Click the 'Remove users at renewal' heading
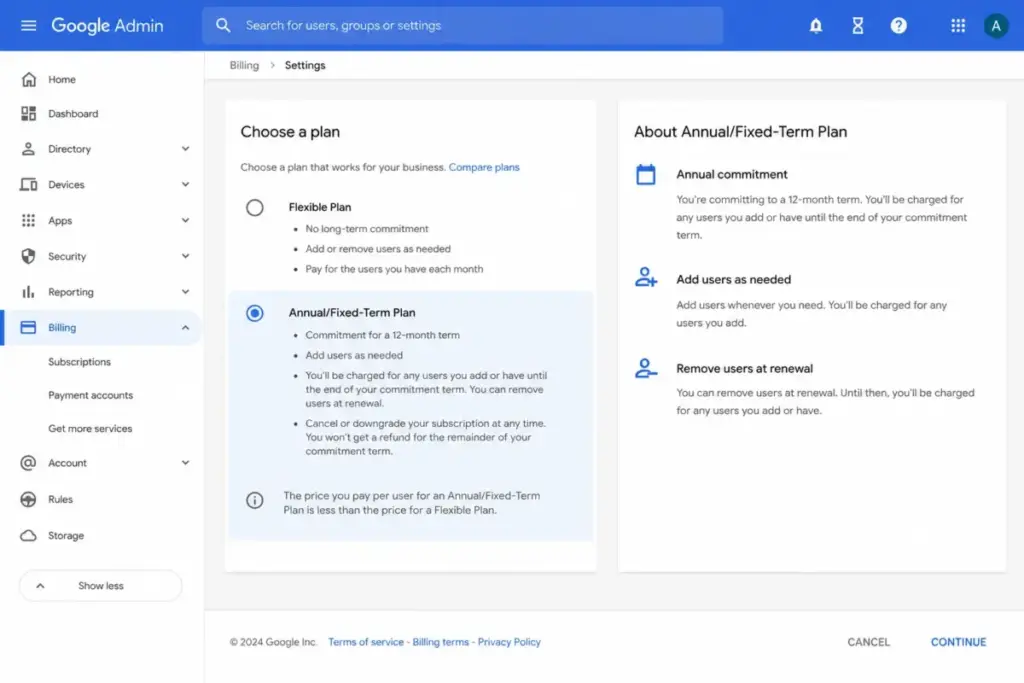This screenshot has height=683, width=1024. click(x=744, y=368)
